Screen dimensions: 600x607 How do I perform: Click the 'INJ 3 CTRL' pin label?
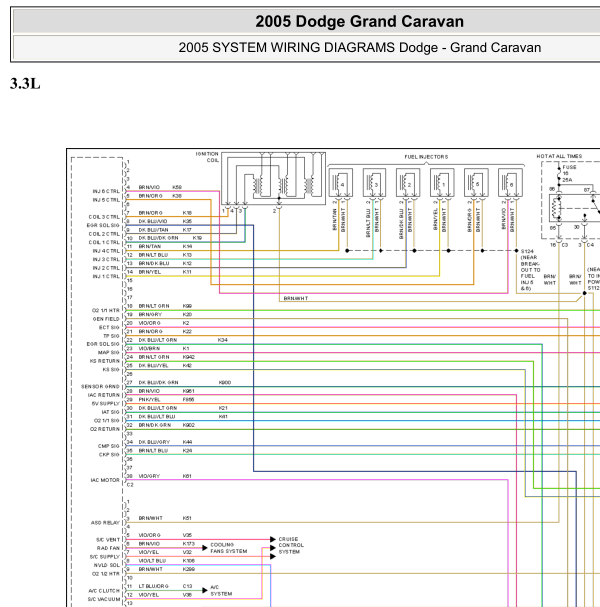[106, 259]
